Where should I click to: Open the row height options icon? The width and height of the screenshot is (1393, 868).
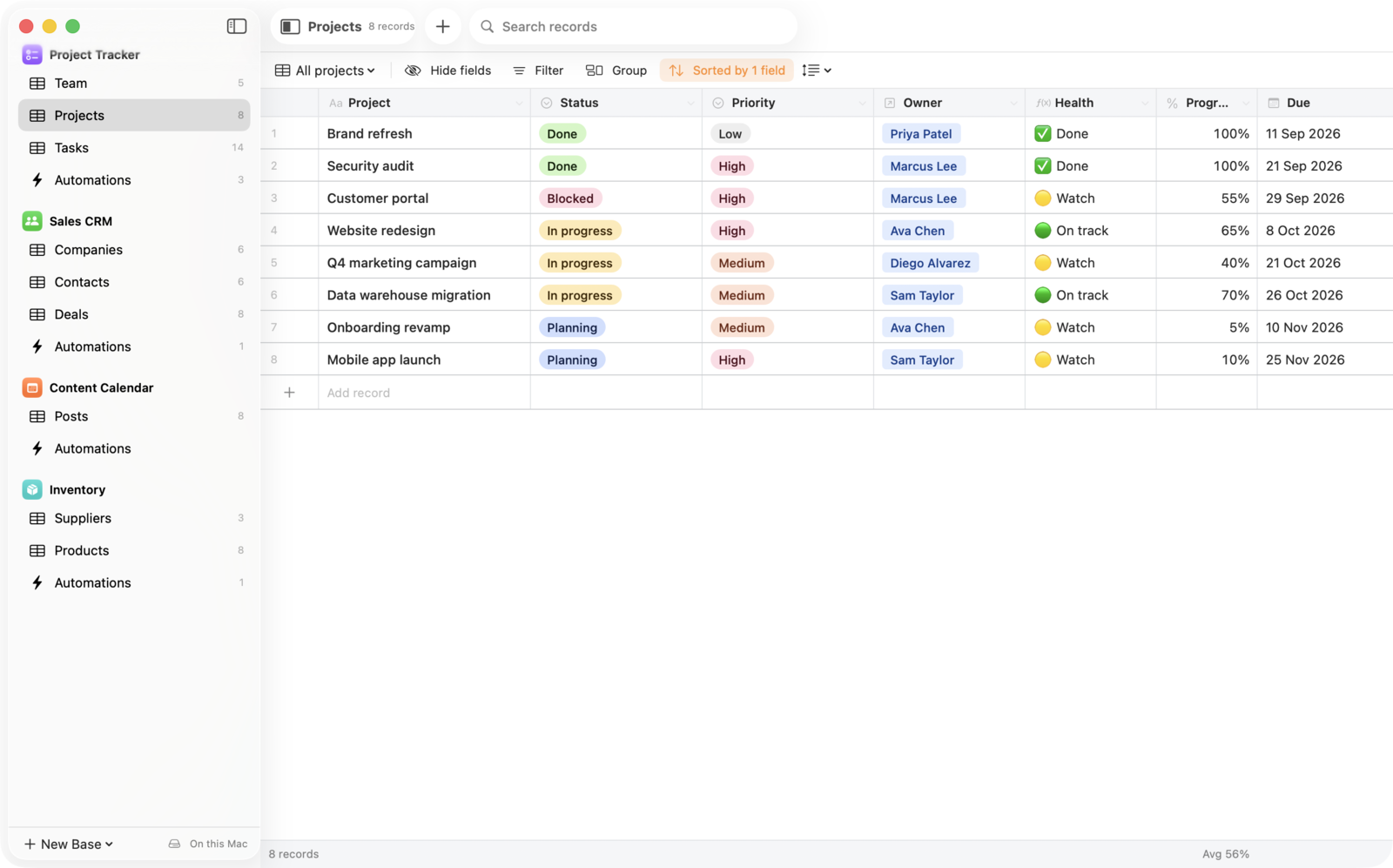point(817,71)
